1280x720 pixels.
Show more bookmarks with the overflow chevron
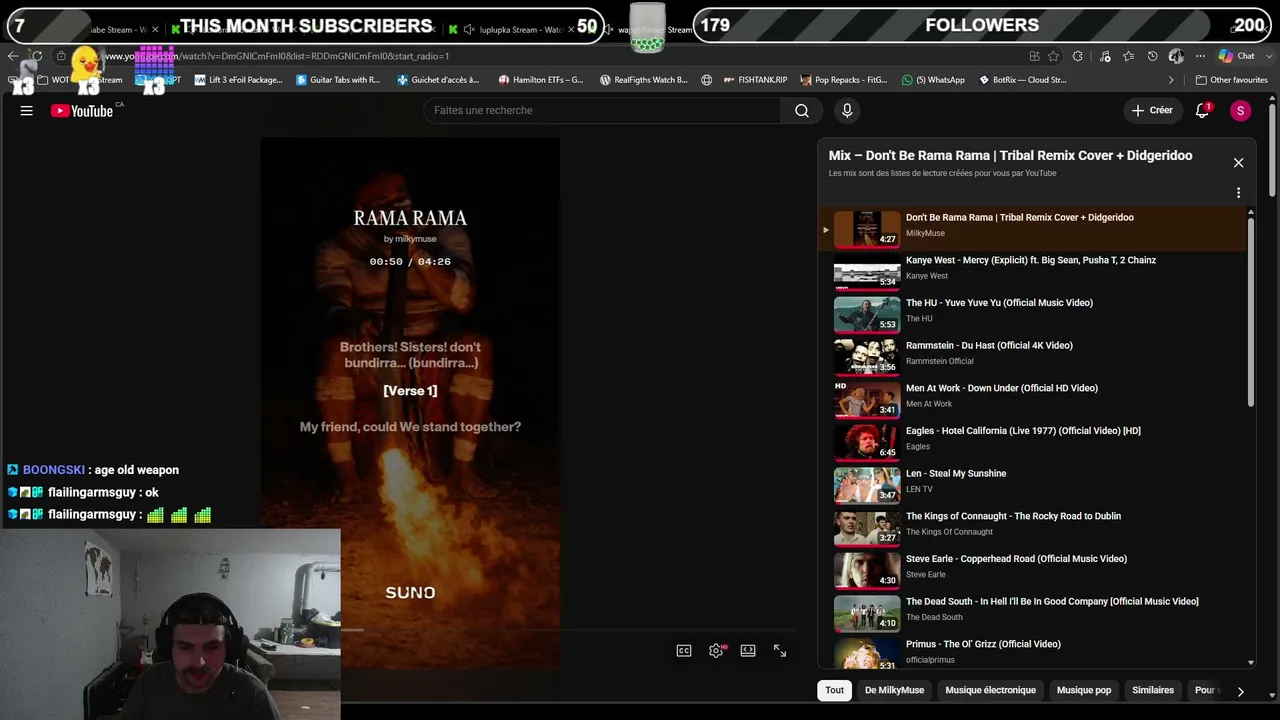(x=1171, y=80)
